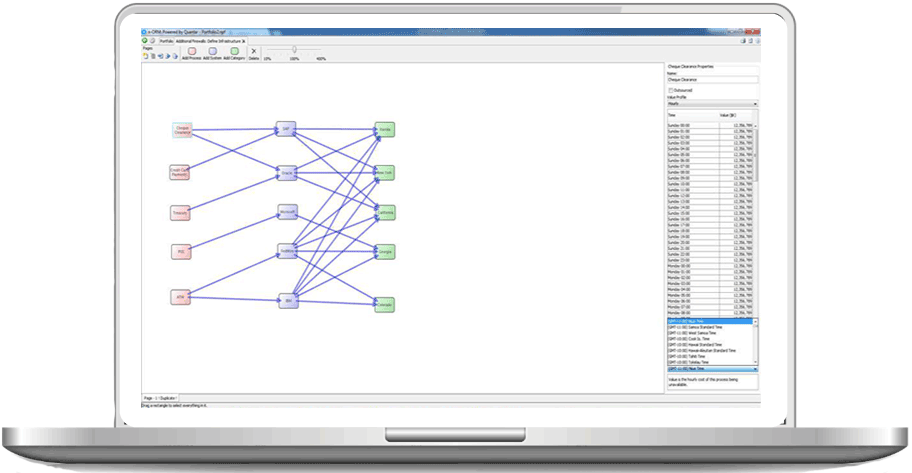Choose Hawaii Standard Time in list

point(710,344)
